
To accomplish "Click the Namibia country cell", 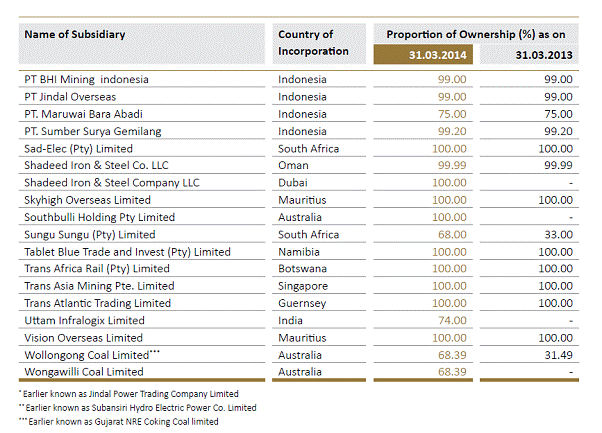I will (300, 252).
